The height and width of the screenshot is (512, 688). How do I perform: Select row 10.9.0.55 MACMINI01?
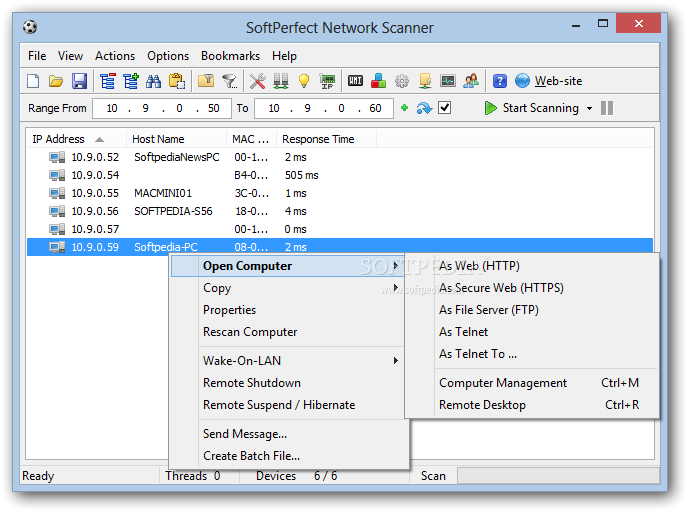(340, 193)
